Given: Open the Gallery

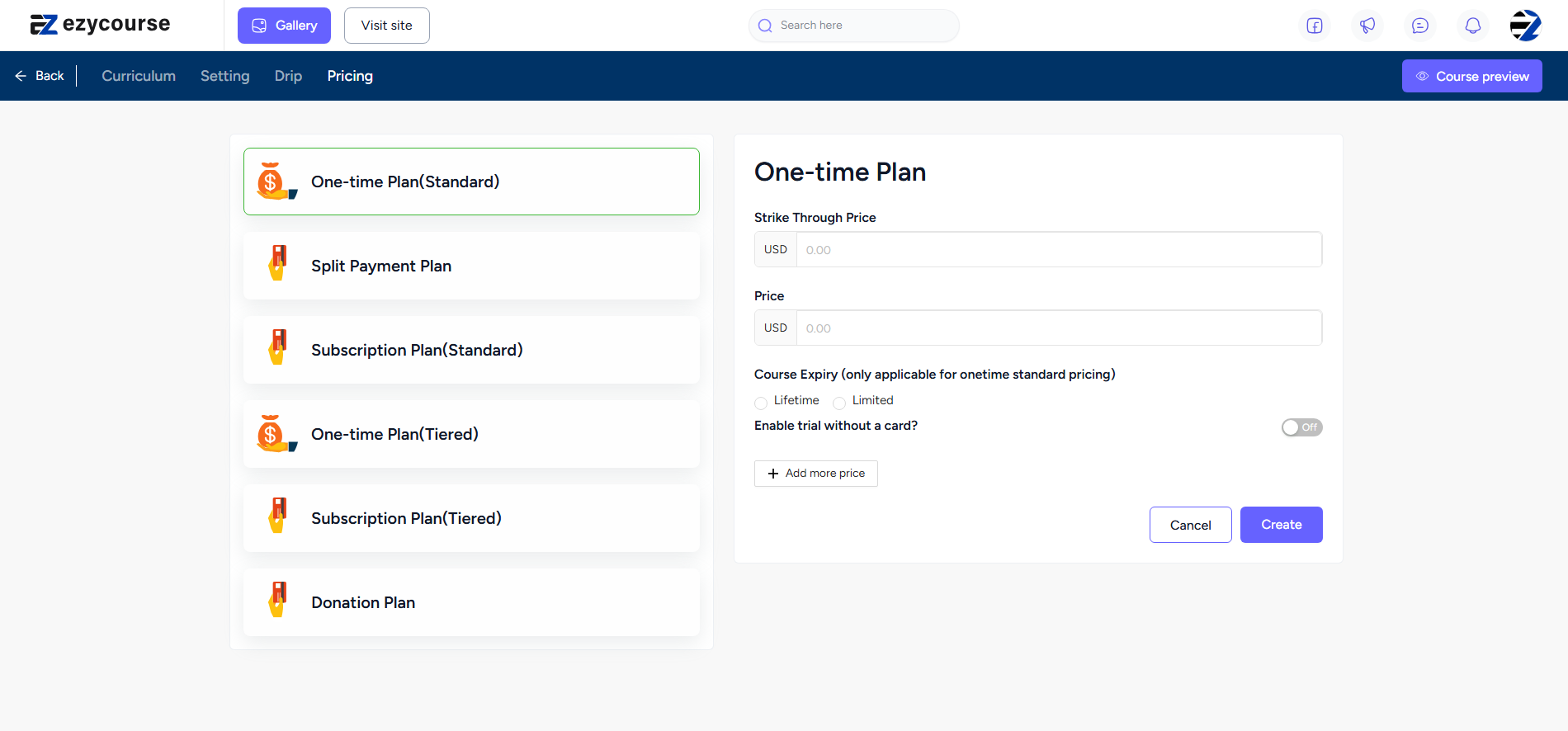Looking at the screenshot, I should tap(284, 26).
